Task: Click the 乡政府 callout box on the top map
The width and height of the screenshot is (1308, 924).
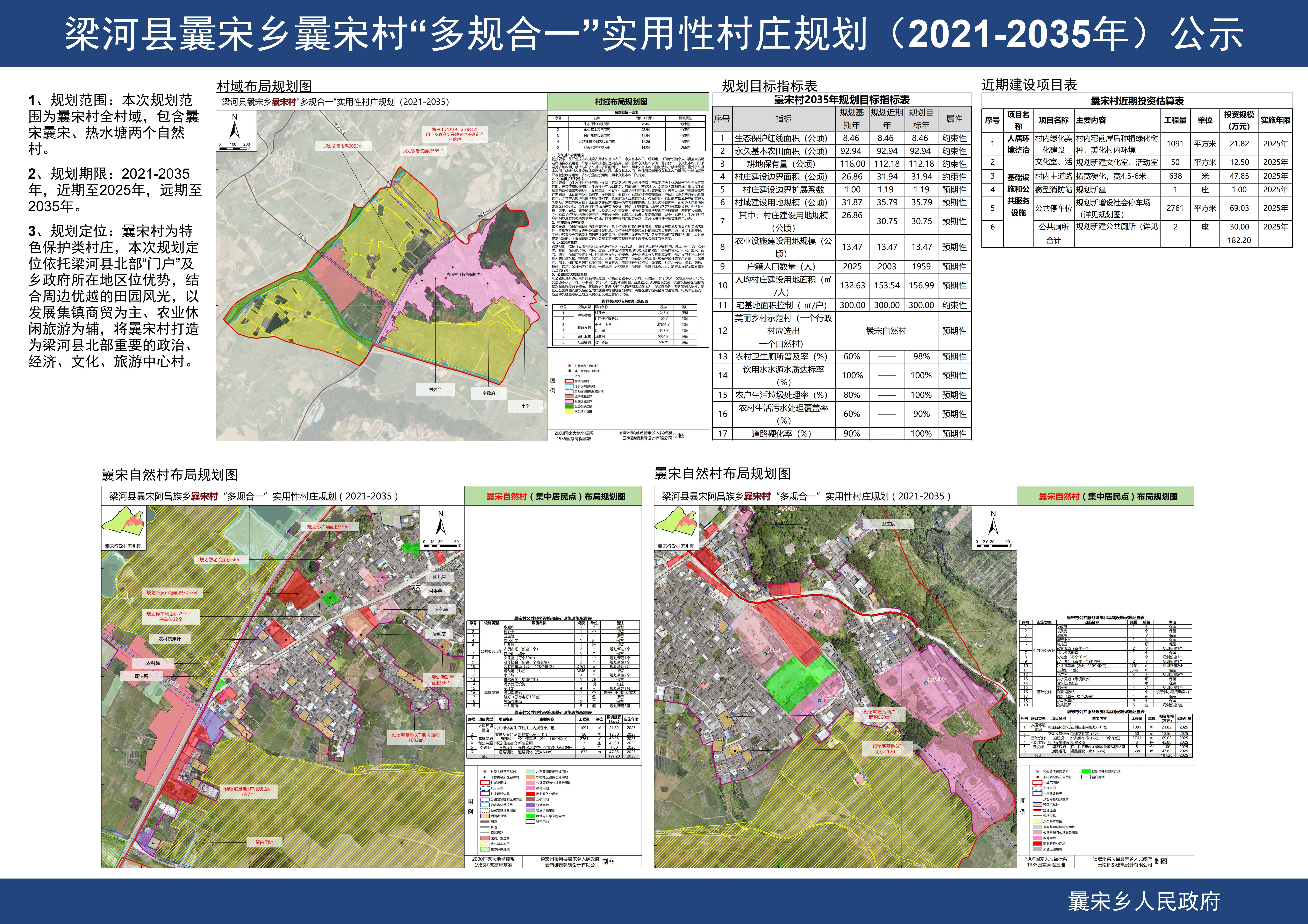Action: (489, 393)
